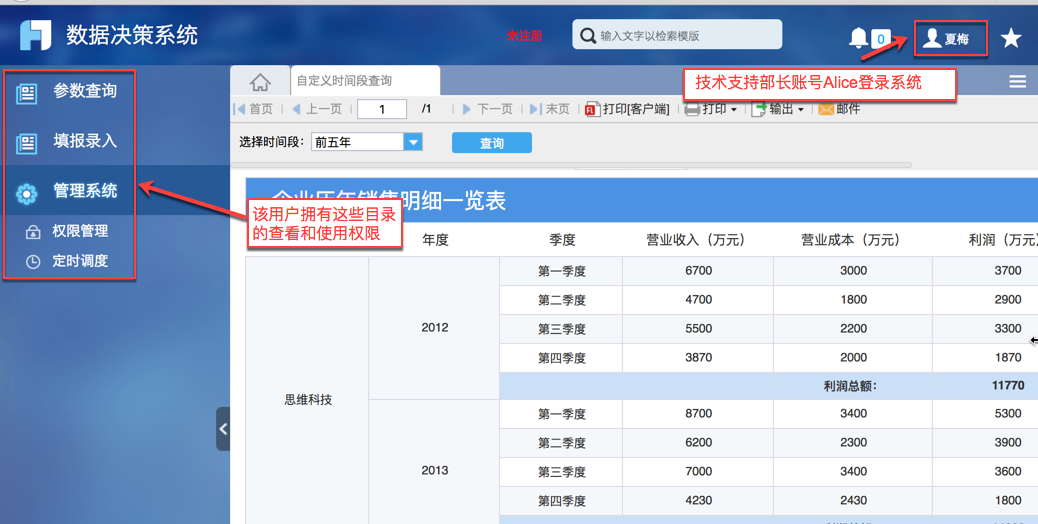This screenshot has height=524, width=1038.
Task: Click the 权限管理 lock icon
Action: pos(32,232)
